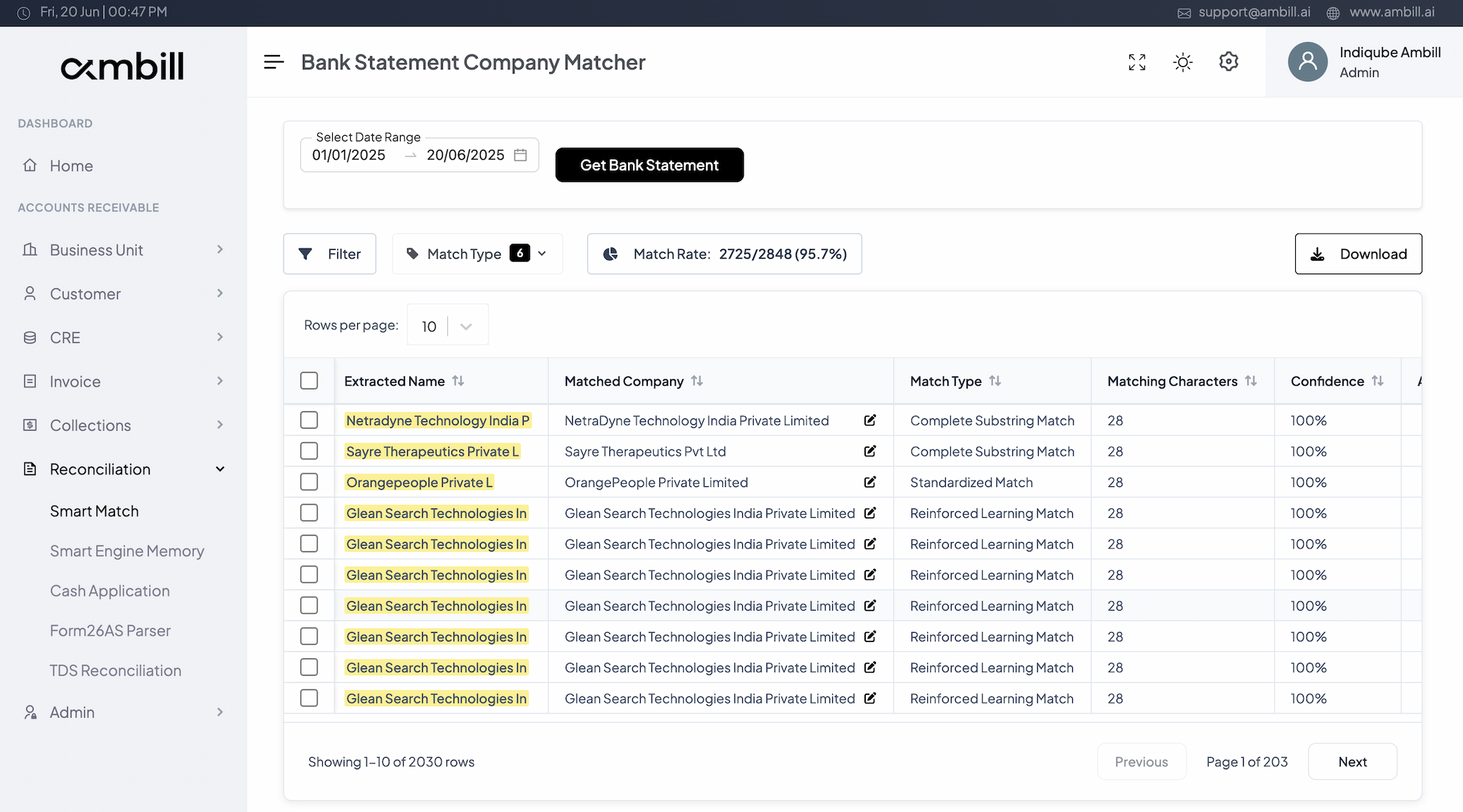
Task: Open the Match Type dropdown
Action: [x=477, y=254]
